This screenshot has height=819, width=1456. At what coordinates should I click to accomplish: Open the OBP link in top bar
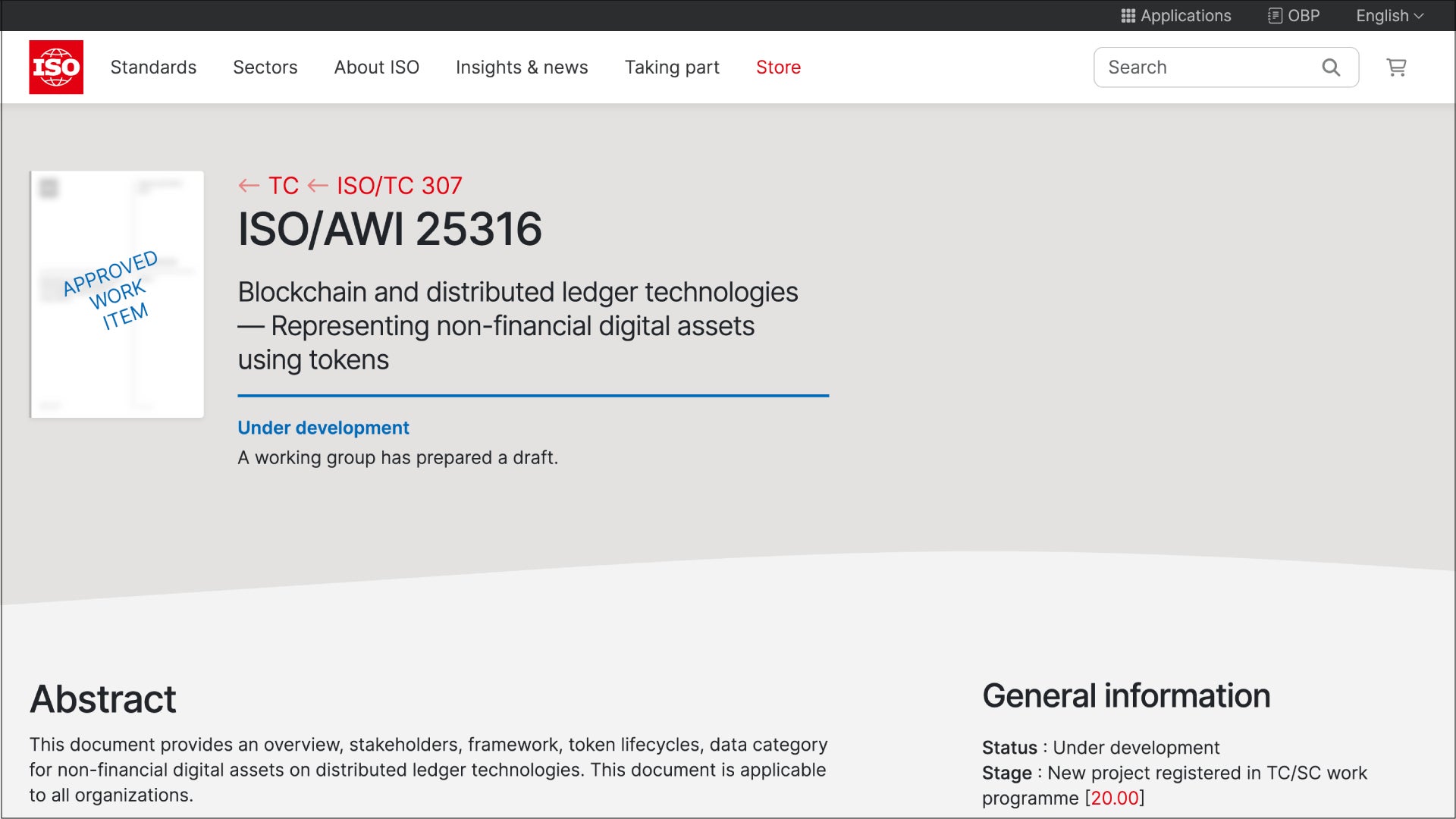pyautogui.click(x=1294, y=16)
